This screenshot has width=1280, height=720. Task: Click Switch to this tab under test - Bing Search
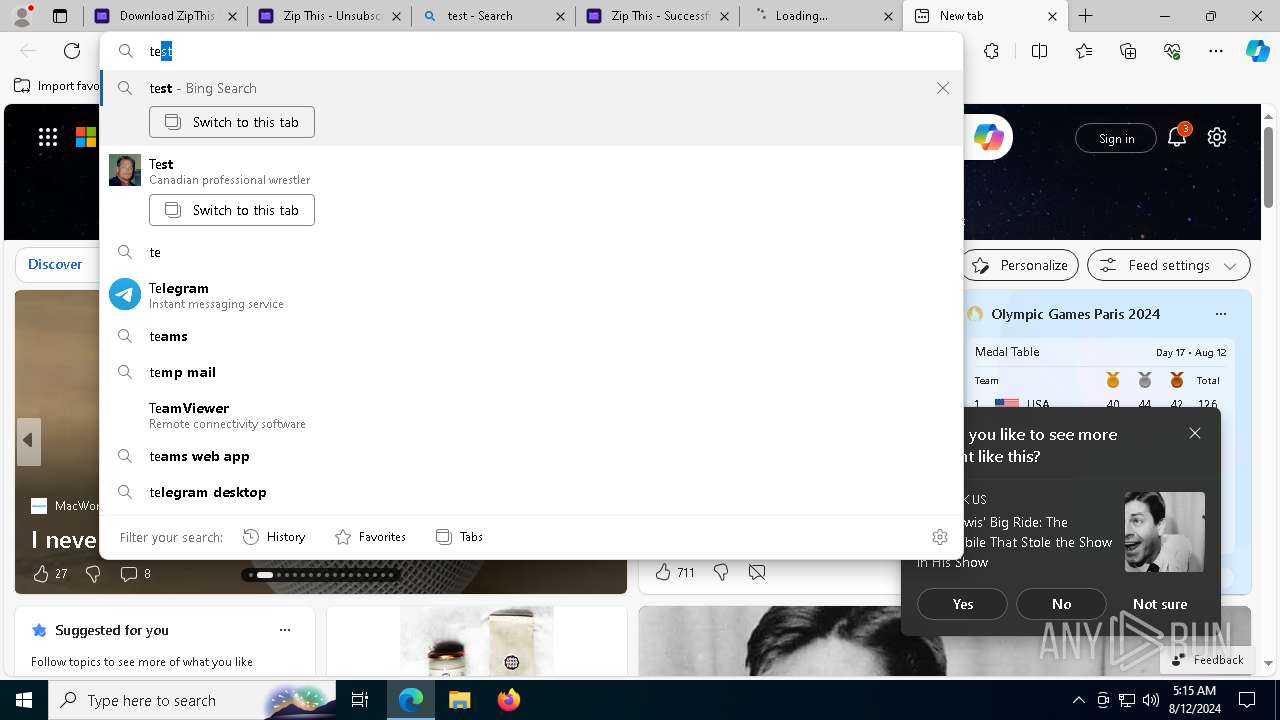(232, 122)
